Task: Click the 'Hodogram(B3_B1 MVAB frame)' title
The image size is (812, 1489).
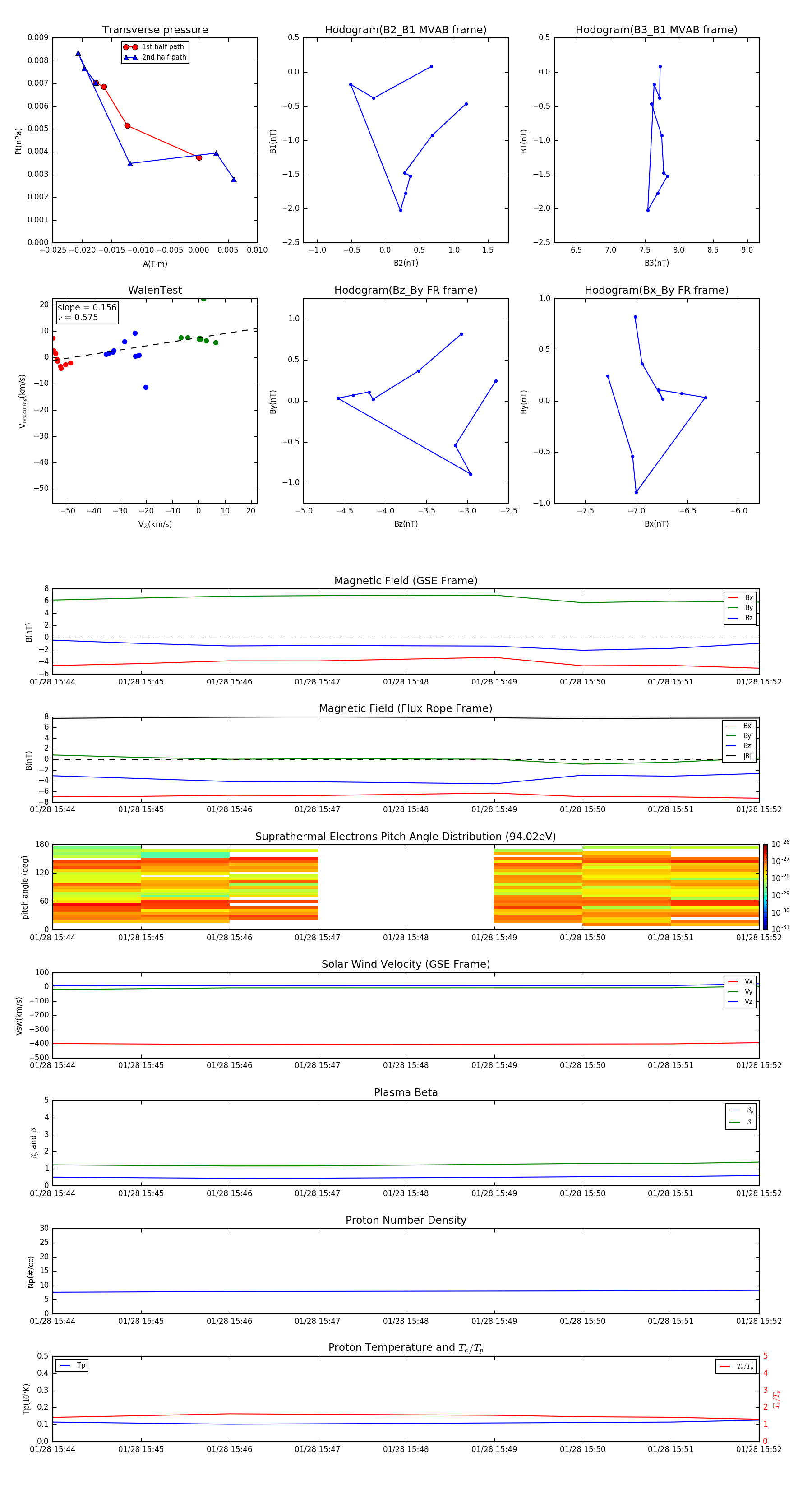Action: pos(656,30)
